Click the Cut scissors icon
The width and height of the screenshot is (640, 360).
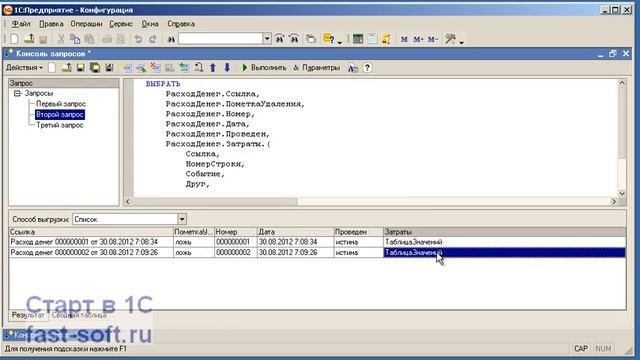(x=60, y=39)
